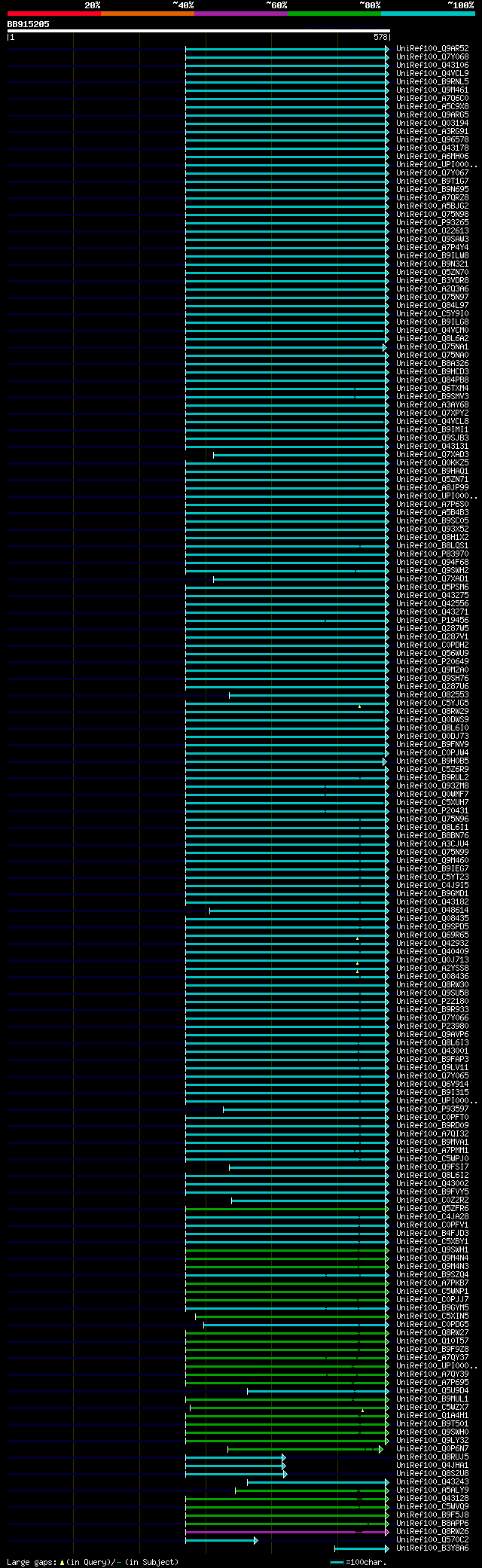
Task: Click the red 20% identity legend bar
Action: [x=54, y=14]
